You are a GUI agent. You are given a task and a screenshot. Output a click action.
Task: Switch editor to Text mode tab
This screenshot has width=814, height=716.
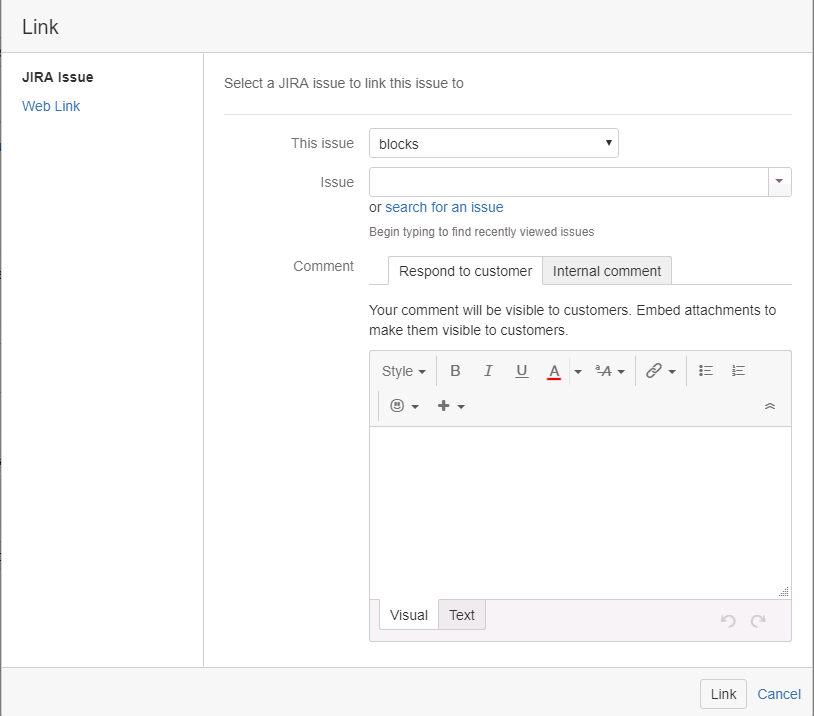point(462,615)
